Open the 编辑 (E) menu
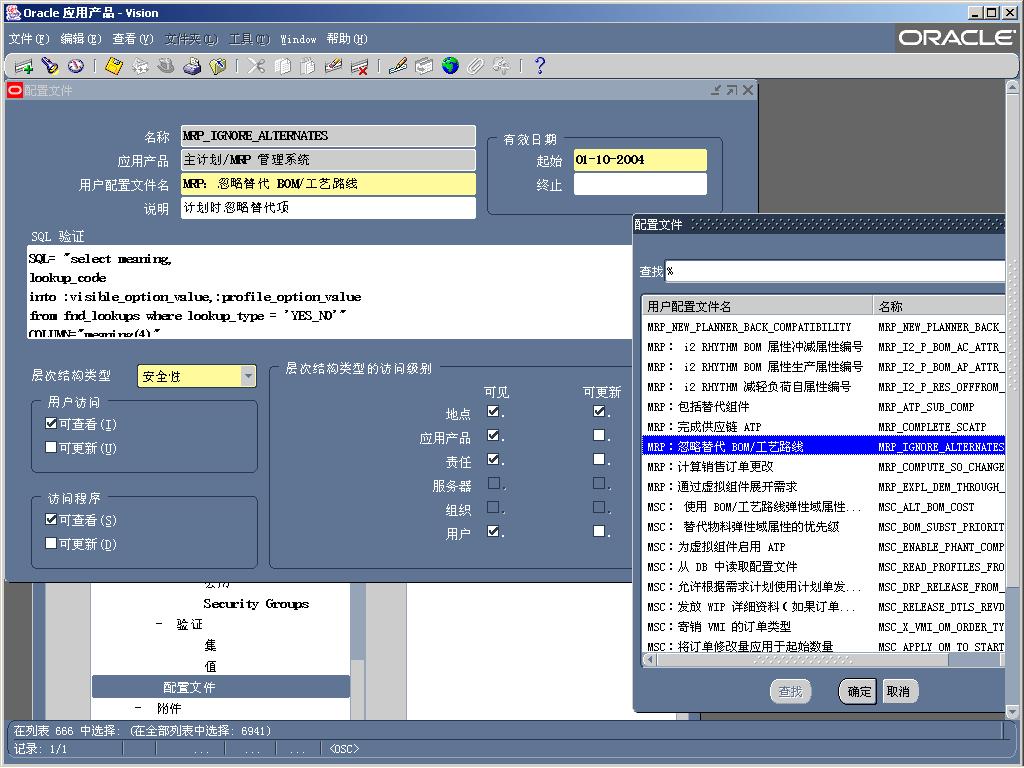The height and width of the screenshot is (768, 1024). (x=81, y=39)
